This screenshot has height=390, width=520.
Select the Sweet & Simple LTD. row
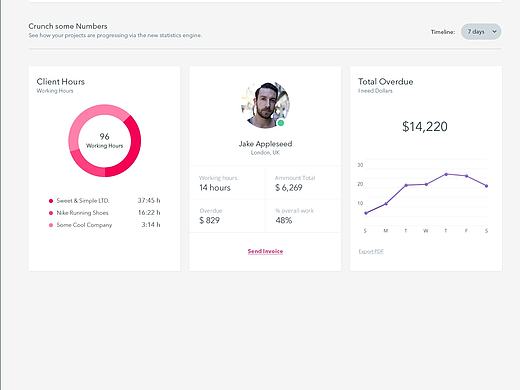(x=104, y=201)
